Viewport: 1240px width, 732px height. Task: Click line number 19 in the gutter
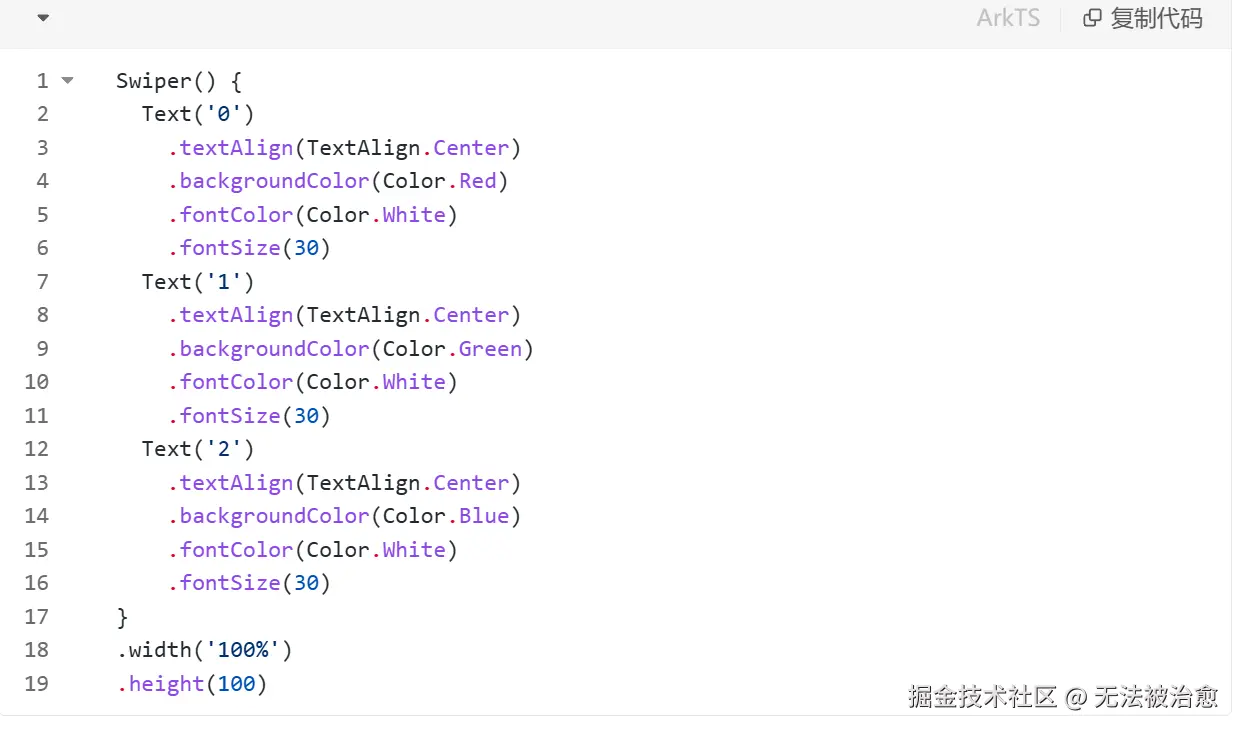[37, 684]
